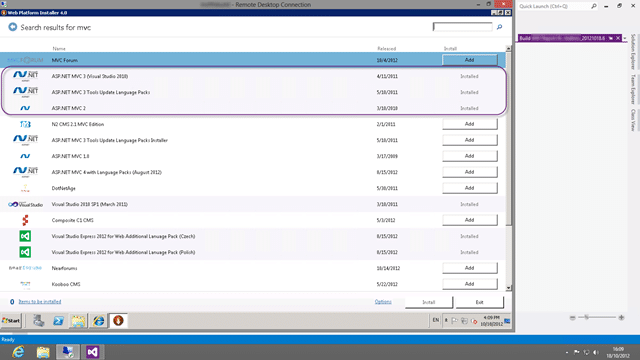
Task: Click the Exit button
Action: tap(480, 302)
